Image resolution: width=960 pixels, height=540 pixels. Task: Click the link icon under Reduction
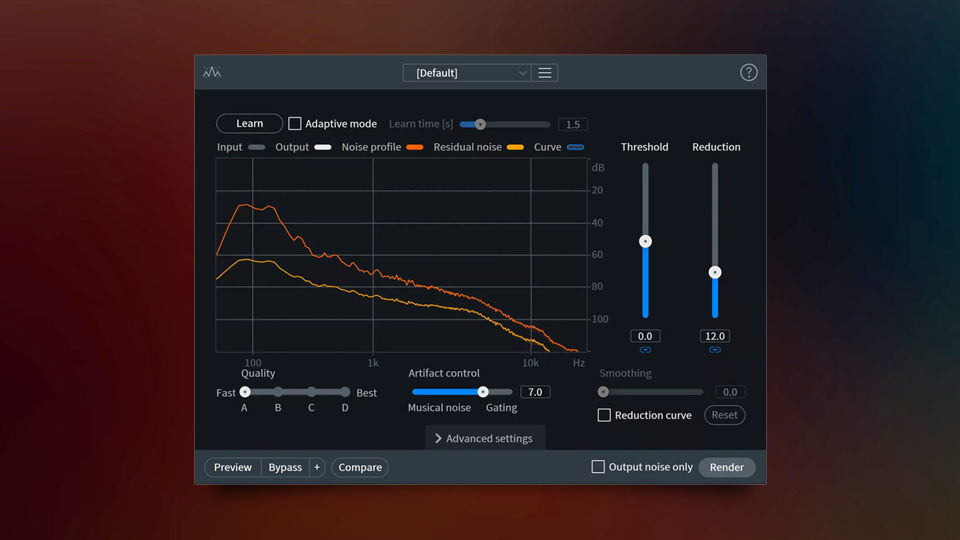(x=714, y=350)
